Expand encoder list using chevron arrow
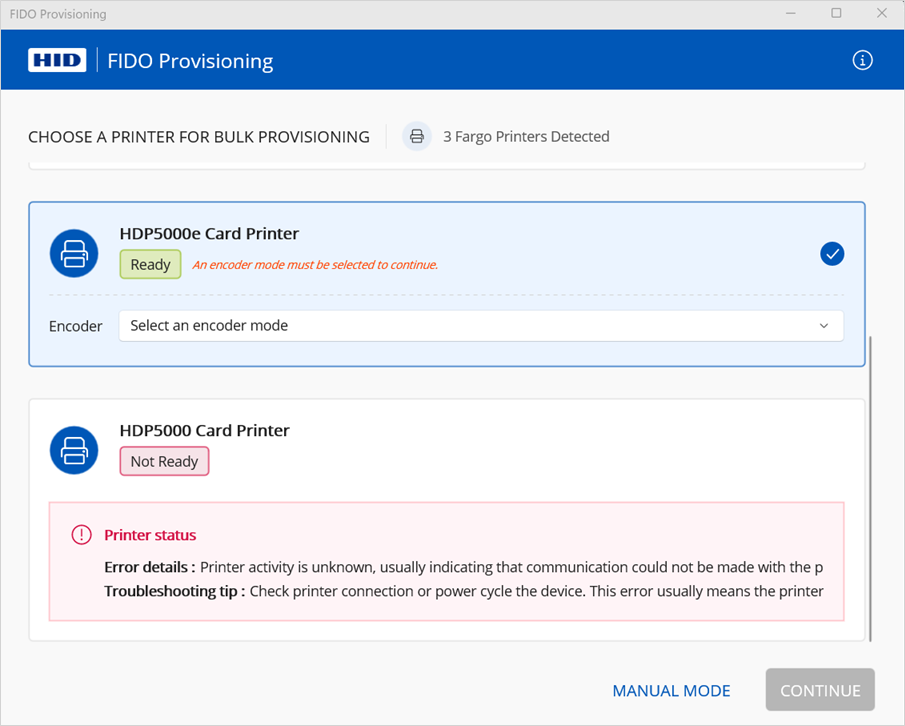This screenshot has height=726, width=905. (824, 326)
